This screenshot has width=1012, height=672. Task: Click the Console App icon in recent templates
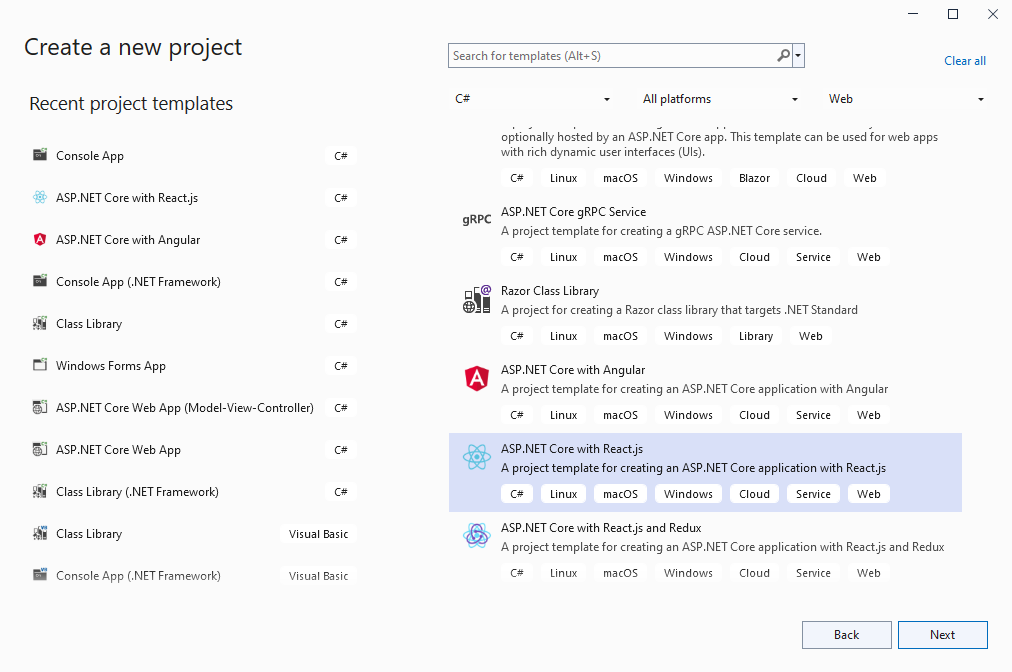click(40, 155)
